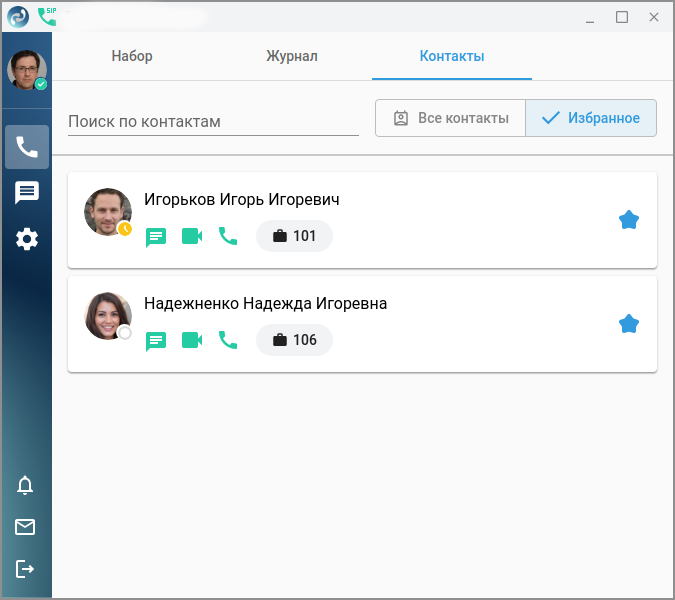Click the logout icon in sidebar
Screen dimensions: 675x600
[x=25, y=569]
